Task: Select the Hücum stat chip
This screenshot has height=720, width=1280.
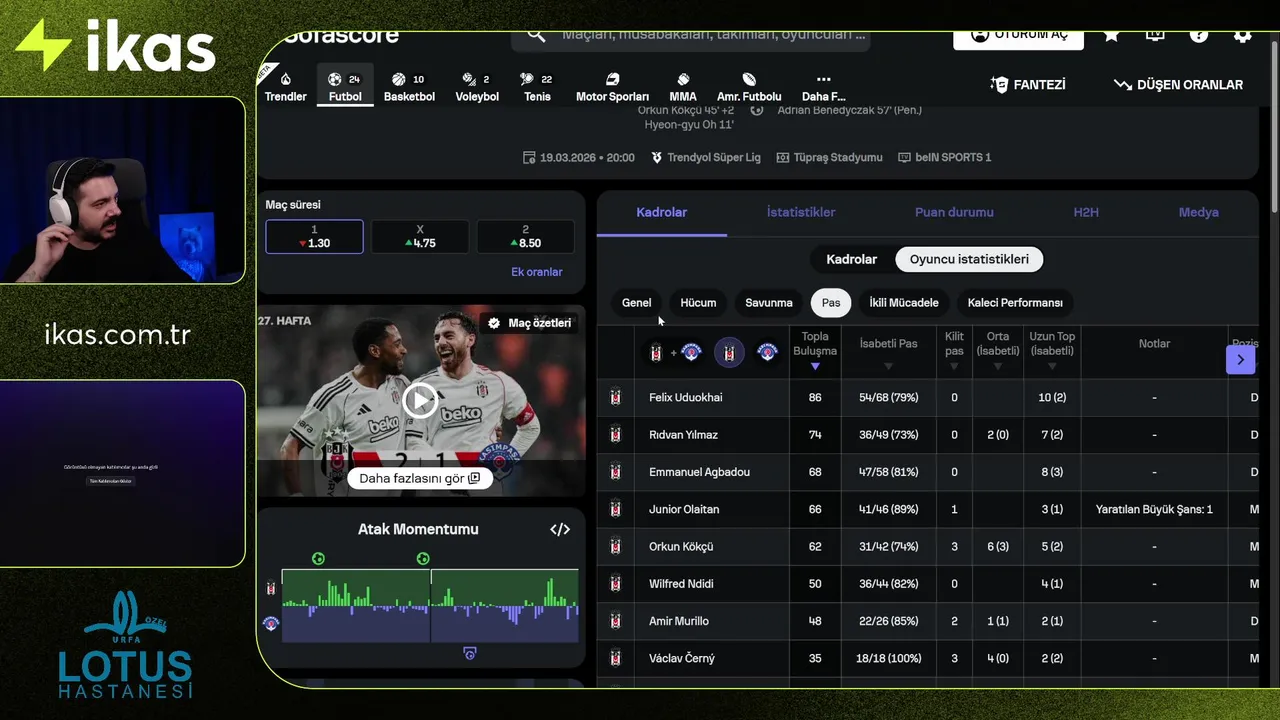Action: (698, 303)
